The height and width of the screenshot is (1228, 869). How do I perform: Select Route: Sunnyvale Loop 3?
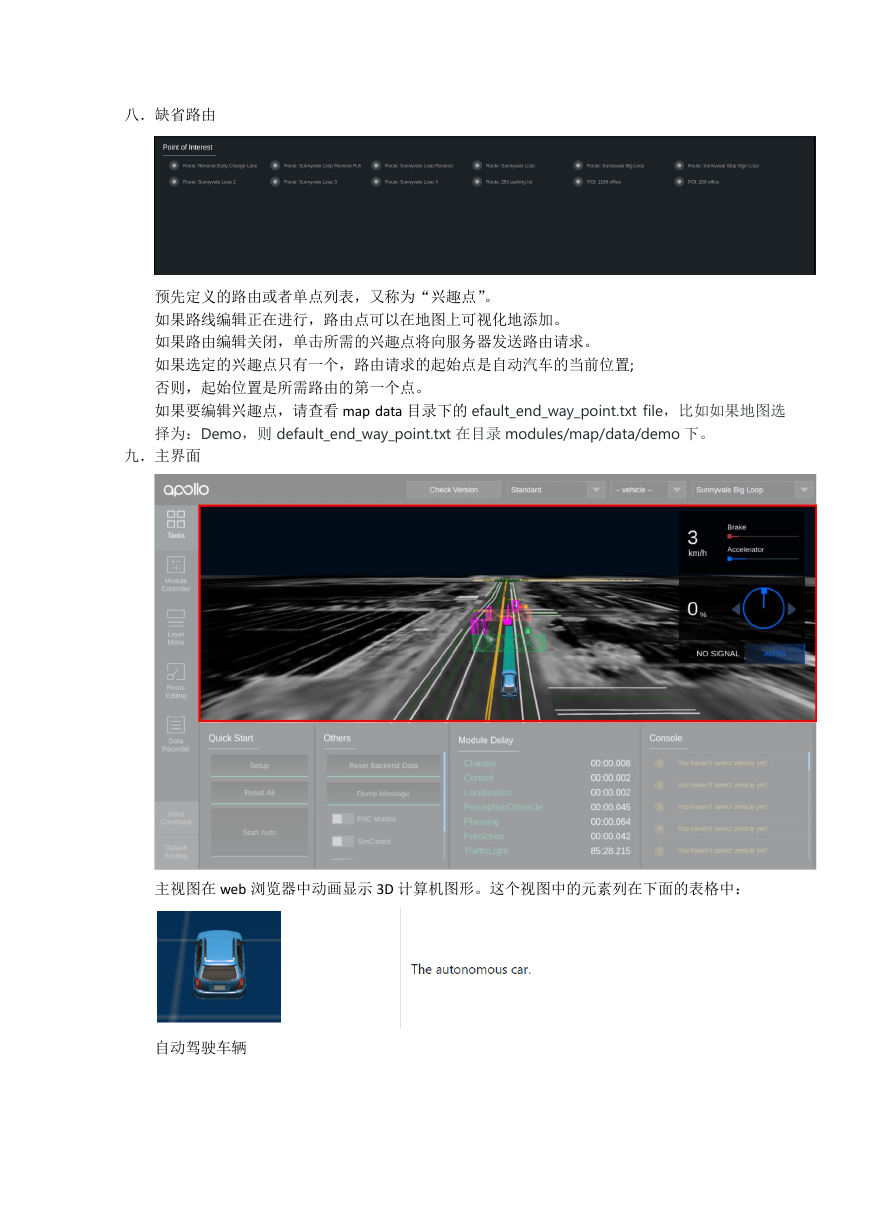click(x=305, y=182)
